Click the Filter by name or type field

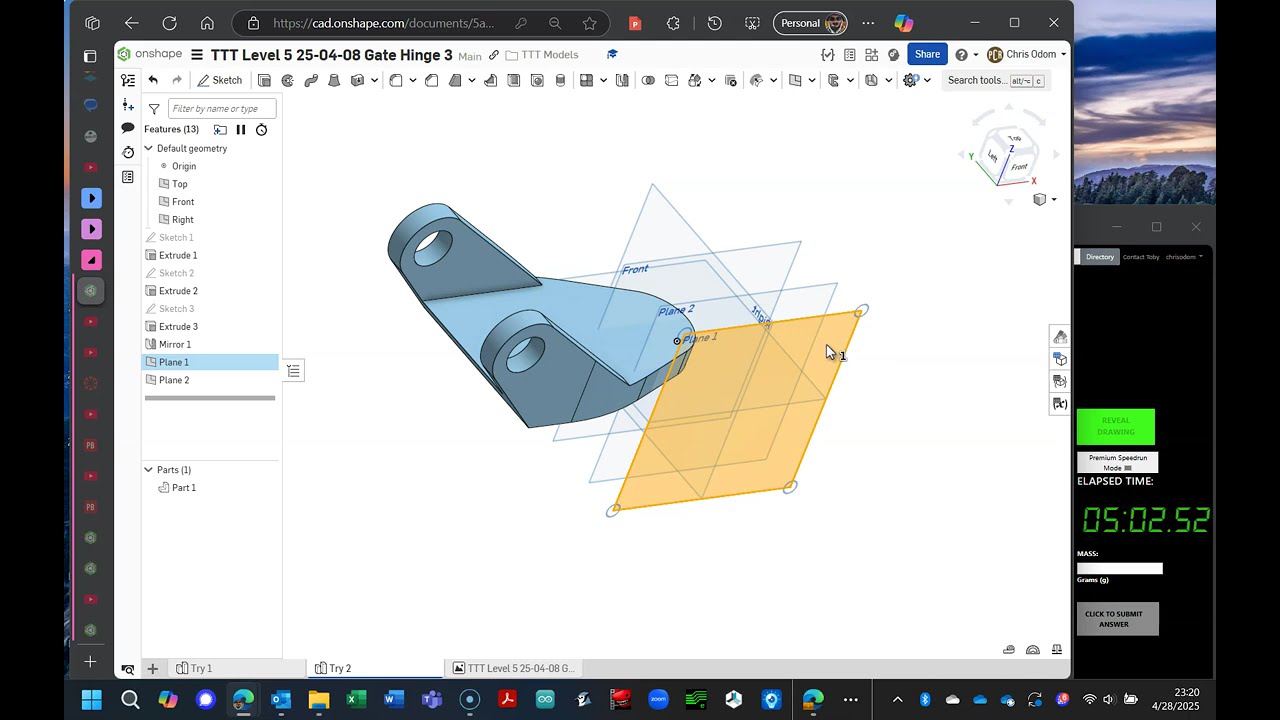pos(222,108)
